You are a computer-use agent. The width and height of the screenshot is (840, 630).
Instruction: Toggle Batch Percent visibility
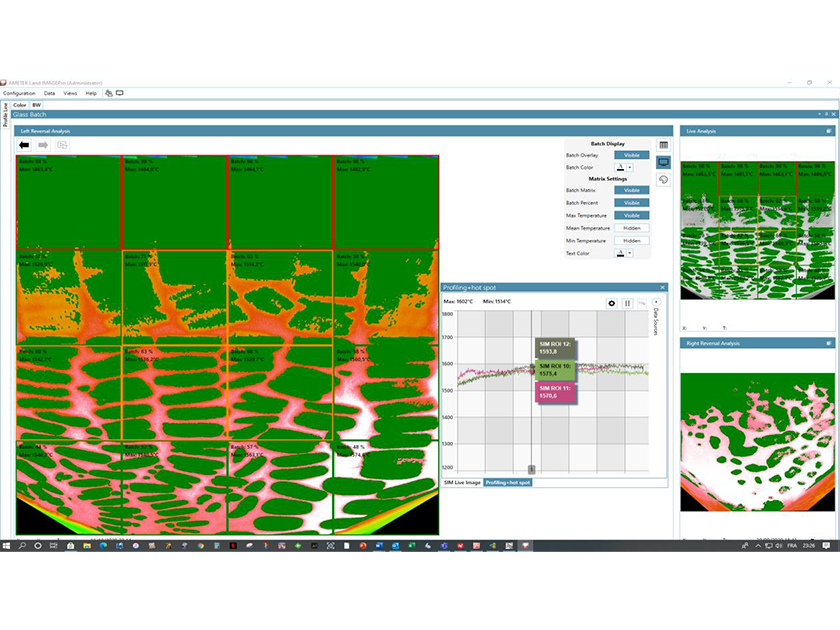click(631, 203)
